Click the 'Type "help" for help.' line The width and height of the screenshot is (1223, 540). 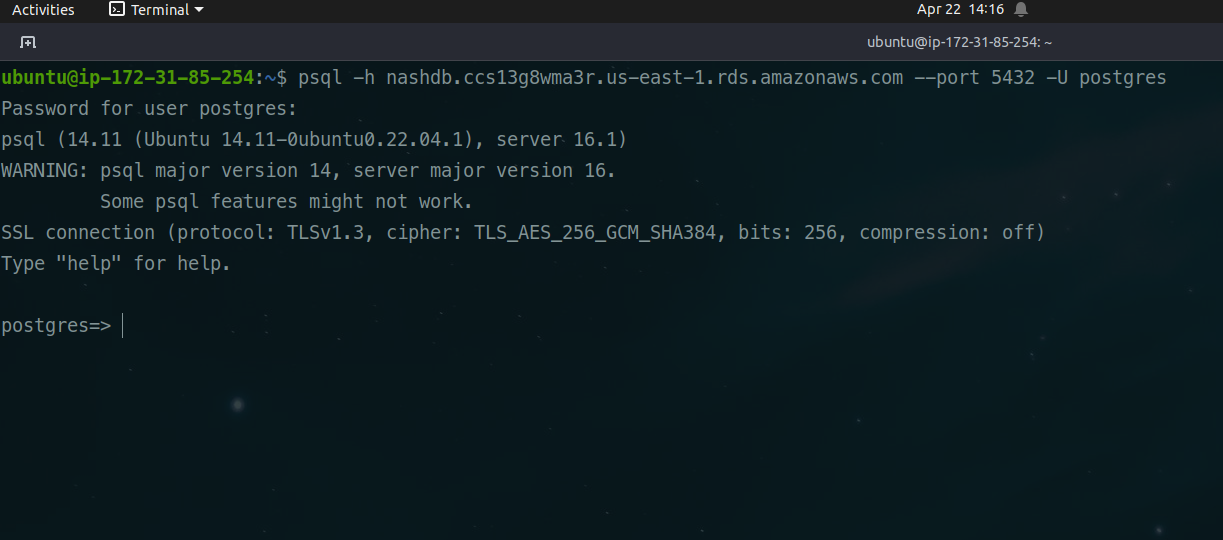[116, 264]
